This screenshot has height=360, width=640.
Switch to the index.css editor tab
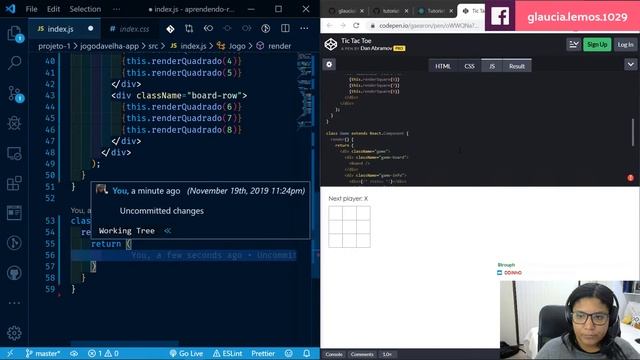pos(129,29)
